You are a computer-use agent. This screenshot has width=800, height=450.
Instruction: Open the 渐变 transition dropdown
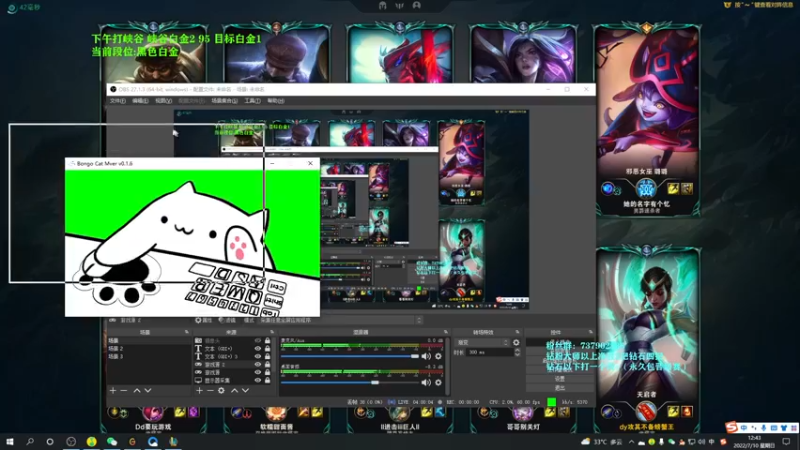click(483, 342)
